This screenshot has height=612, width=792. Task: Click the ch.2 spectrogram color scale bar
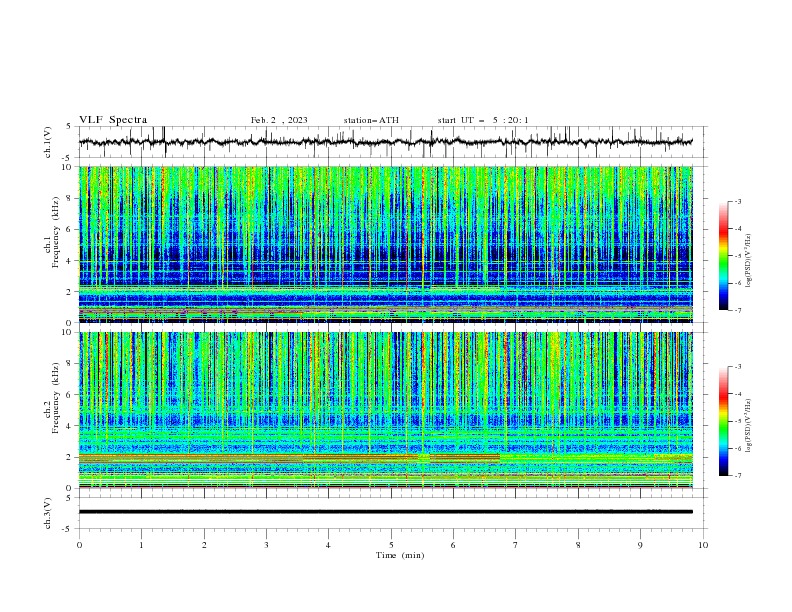[x=724, y=421]
